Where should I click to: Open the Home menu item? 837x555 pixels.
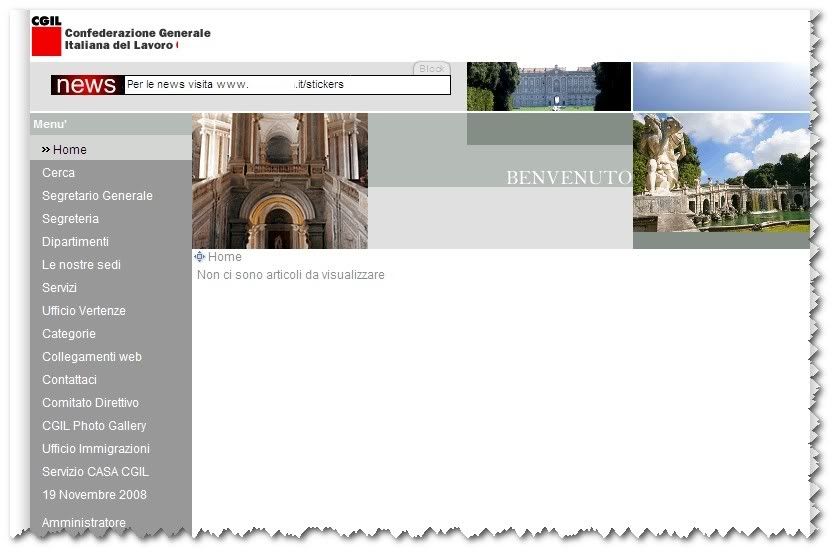69,150
